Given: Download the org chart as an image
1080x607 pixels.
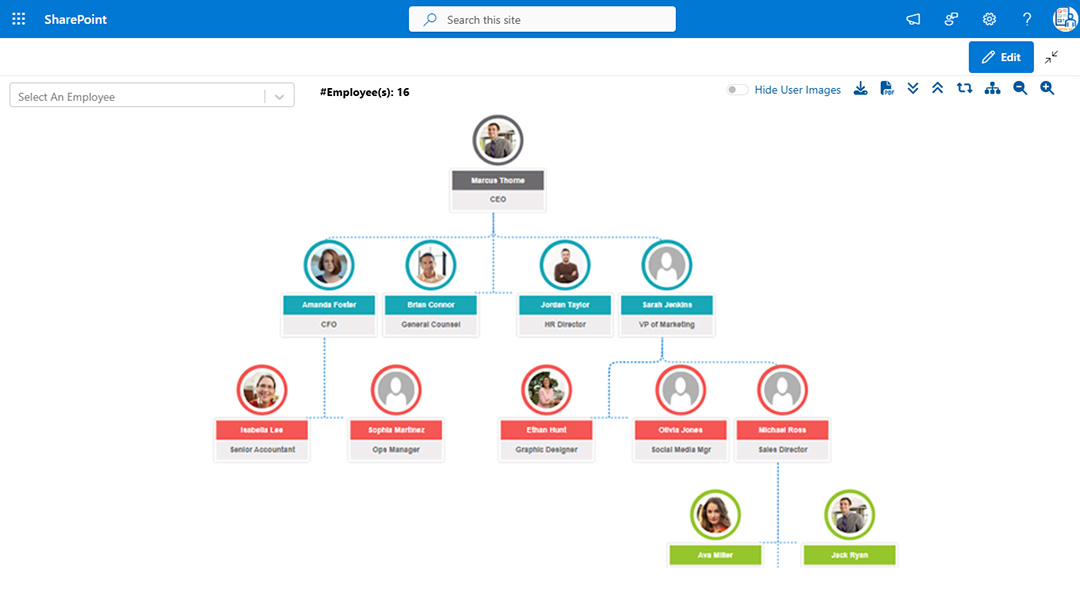Looking at the screenshot, I should (x=860, y=88).
